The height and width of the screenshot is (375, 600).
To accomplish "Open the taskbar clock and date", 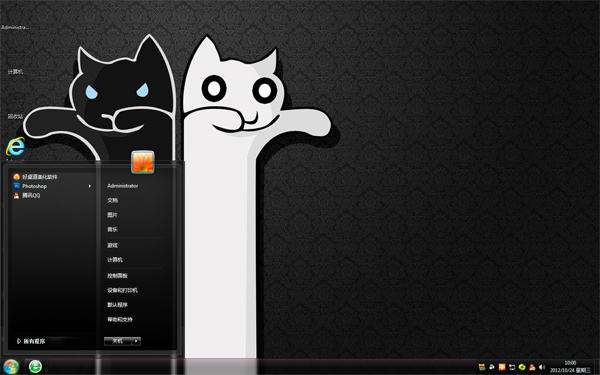I will (571, 367).
